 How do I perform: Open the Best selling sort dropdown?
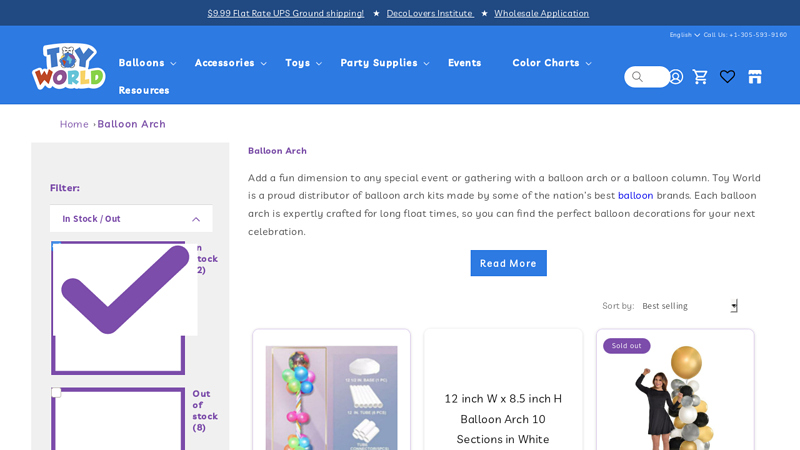[x=689, y=306]
